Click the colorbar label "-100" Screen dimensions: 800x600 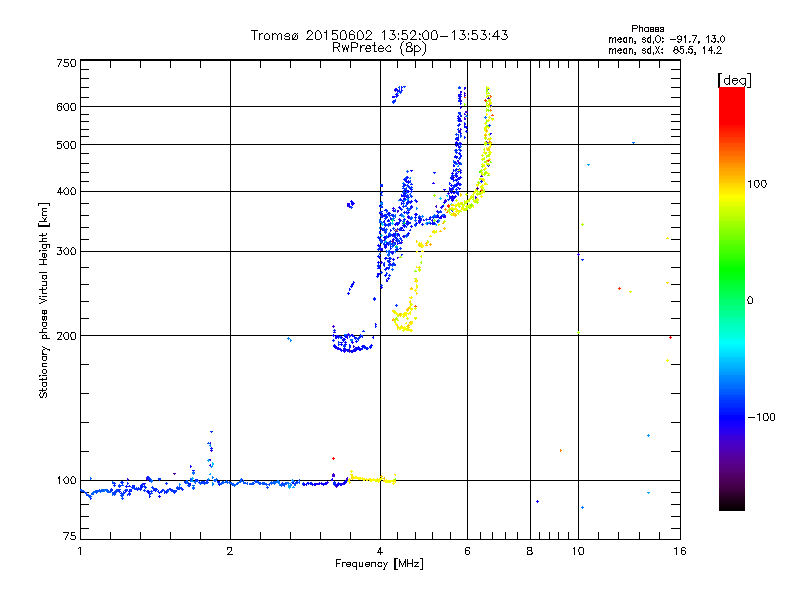(761, 417)
